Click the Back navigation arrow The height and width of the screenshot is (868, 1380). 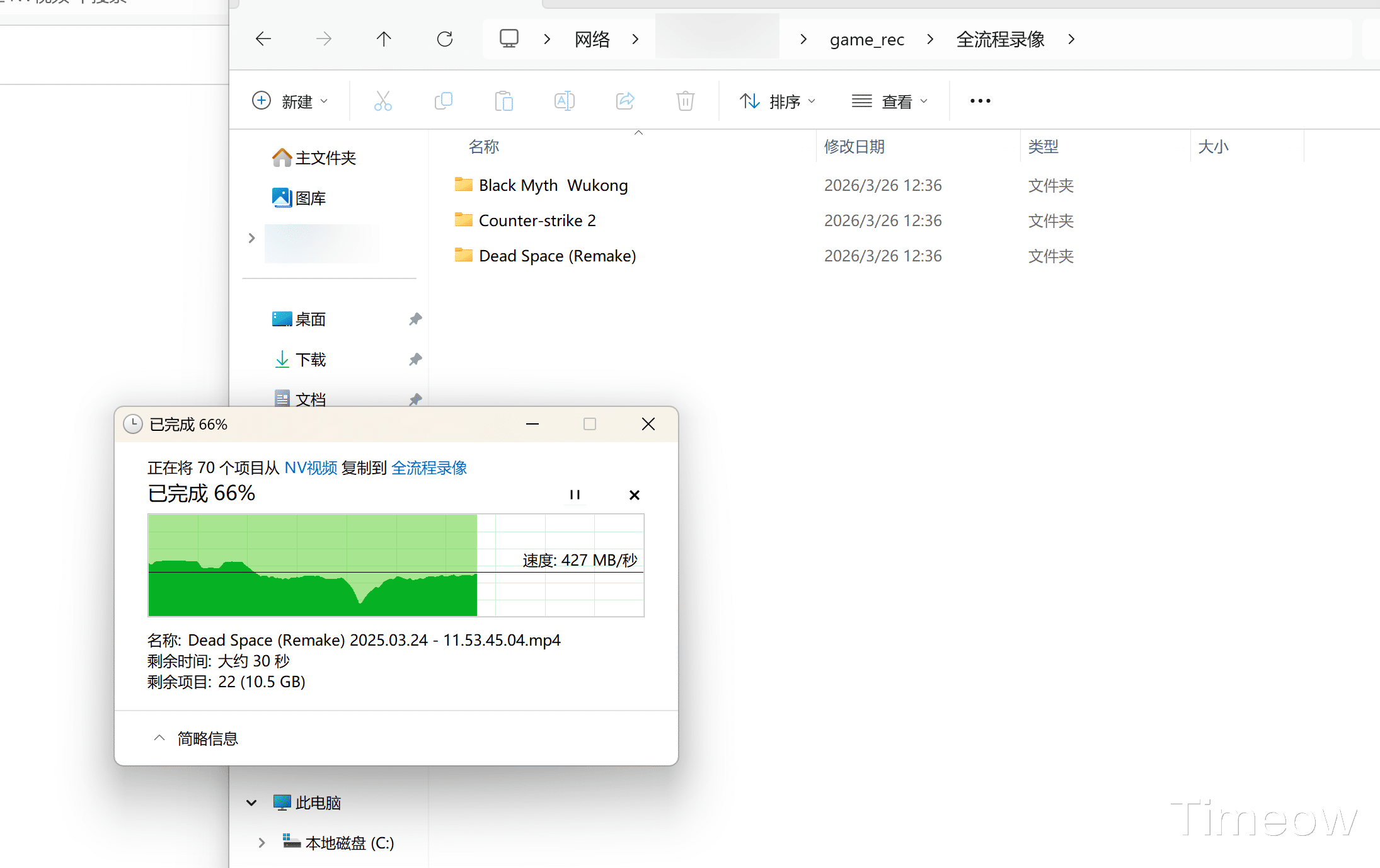click(x=263, y=39)
